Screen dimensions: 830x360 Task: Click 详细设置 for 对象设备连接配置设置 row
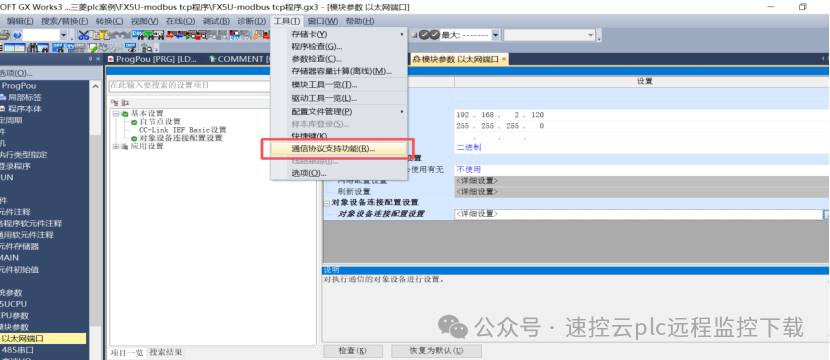click(638, 214)
